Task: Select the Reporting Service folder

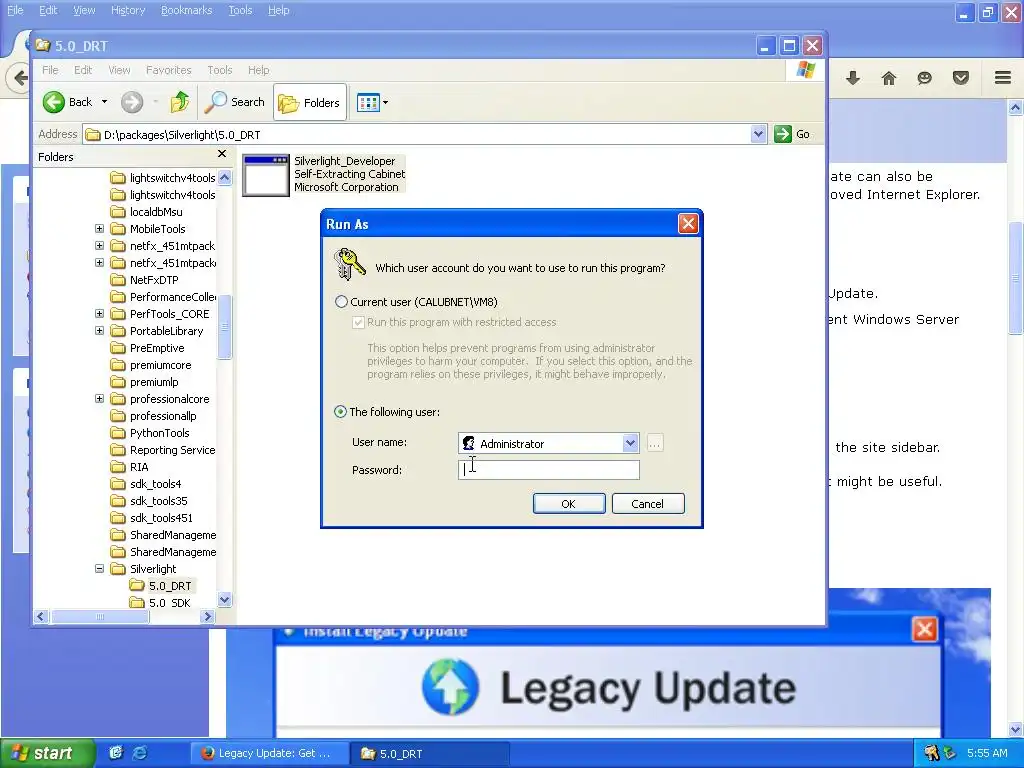Action: pos(163,450)
